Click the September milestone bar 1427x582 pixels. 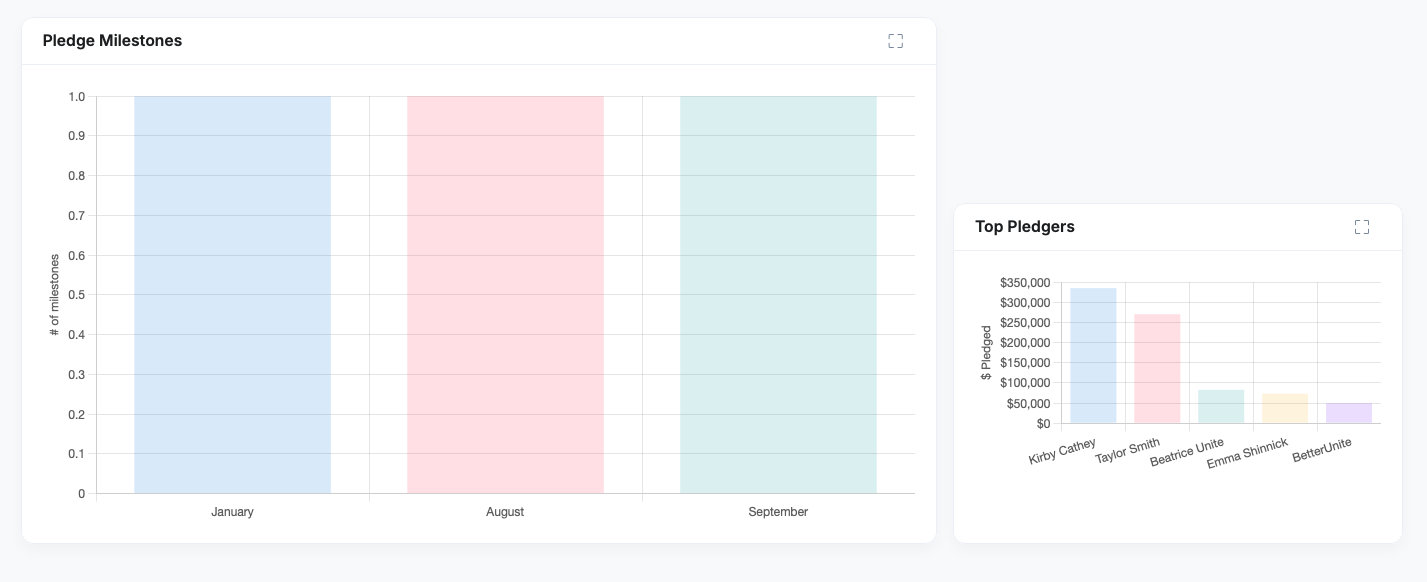(x=778, y=295)
